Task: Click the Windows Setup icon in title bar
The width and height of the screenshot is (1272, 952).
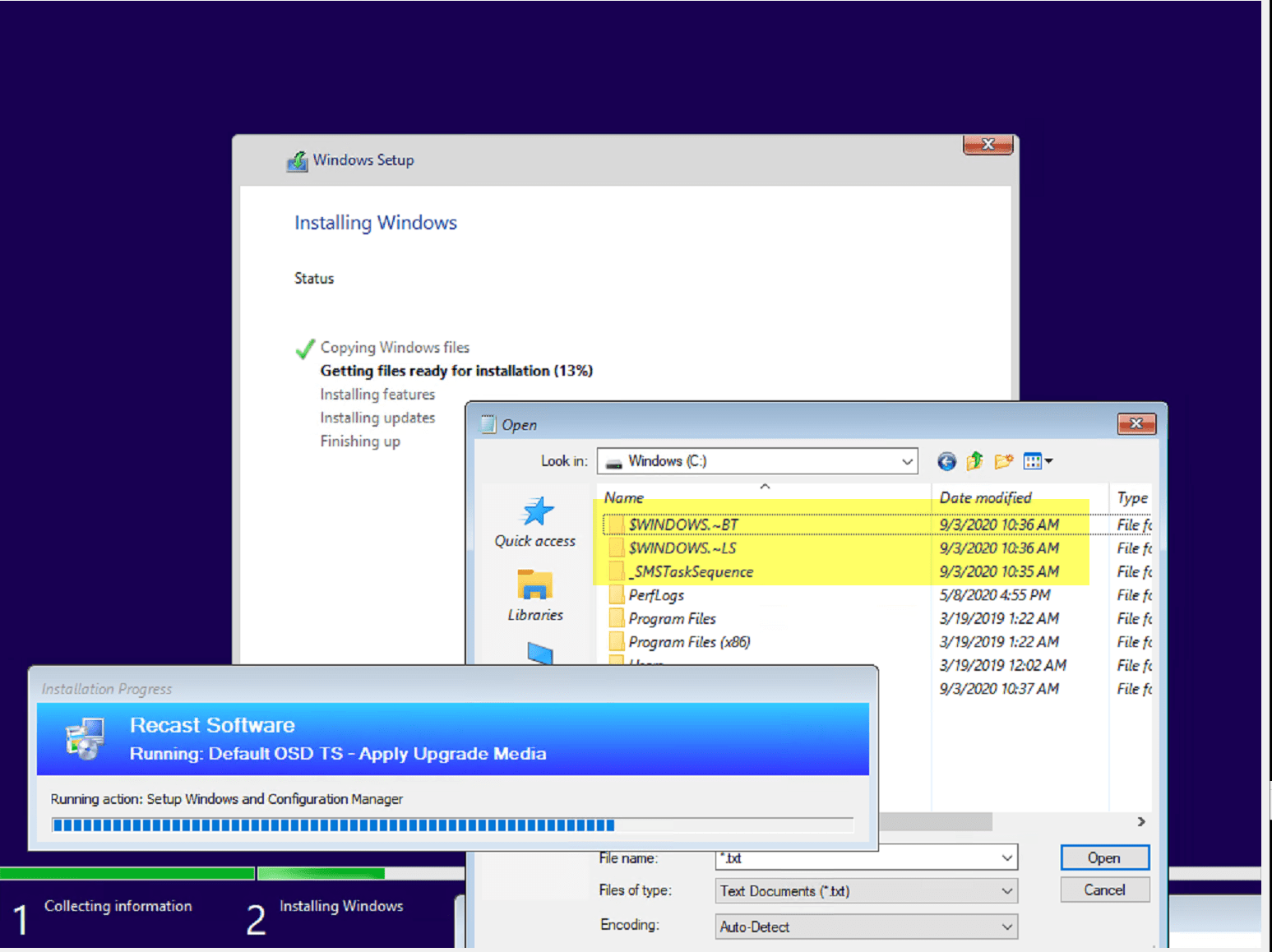Action: click(298, 160)
